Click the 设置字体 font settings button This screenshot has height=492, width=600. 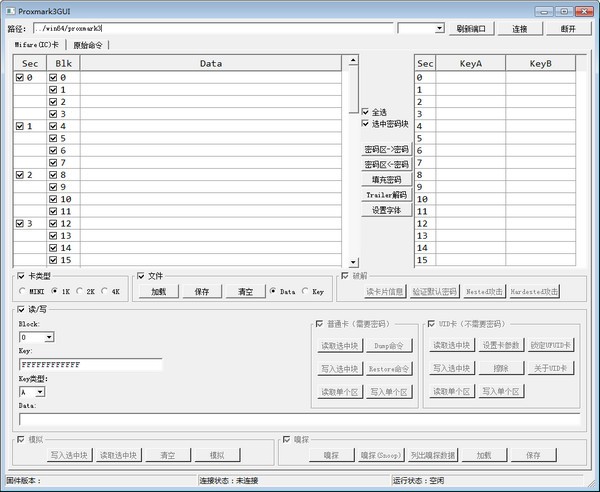[386, 210]
